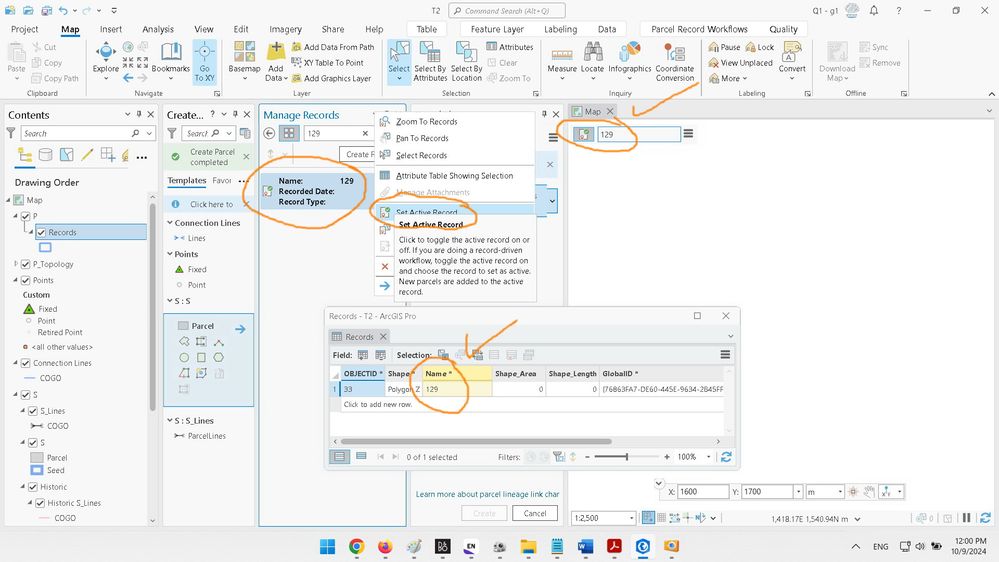
Task: Open Go To XY tool
Action: (x=205, y=61)
